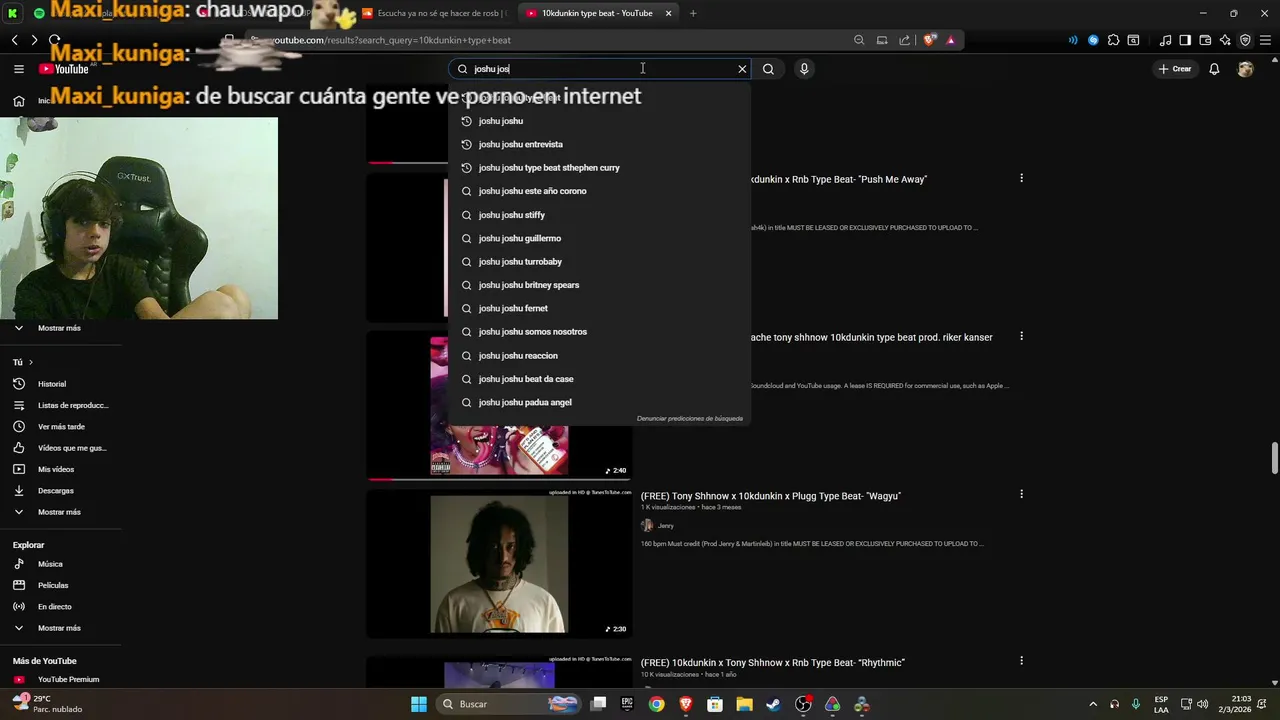Pick 'joshu joshu reaccion' suggestion
Screen dimensions: 1280x720
pos(598,355)
